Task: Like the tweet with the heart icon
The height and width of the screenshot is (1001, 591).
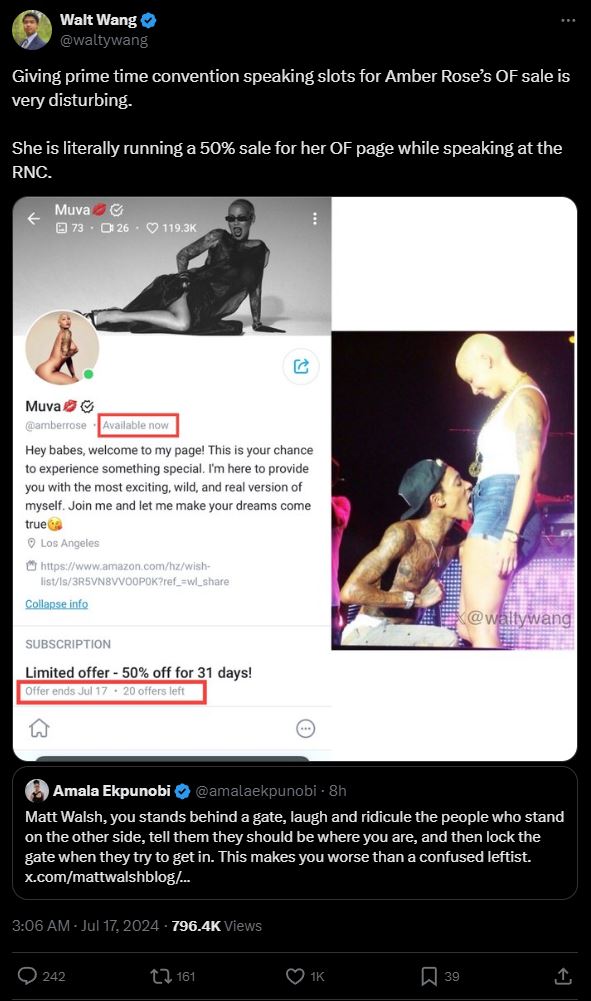Action: tap(295, 975)
